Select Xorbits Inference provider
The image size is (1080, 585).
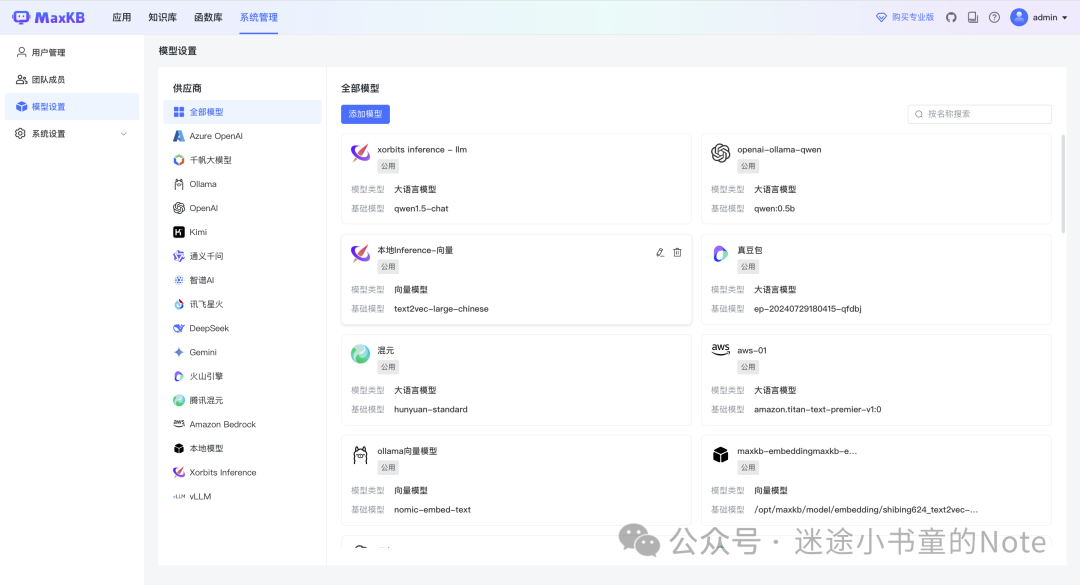click(242, 473)
